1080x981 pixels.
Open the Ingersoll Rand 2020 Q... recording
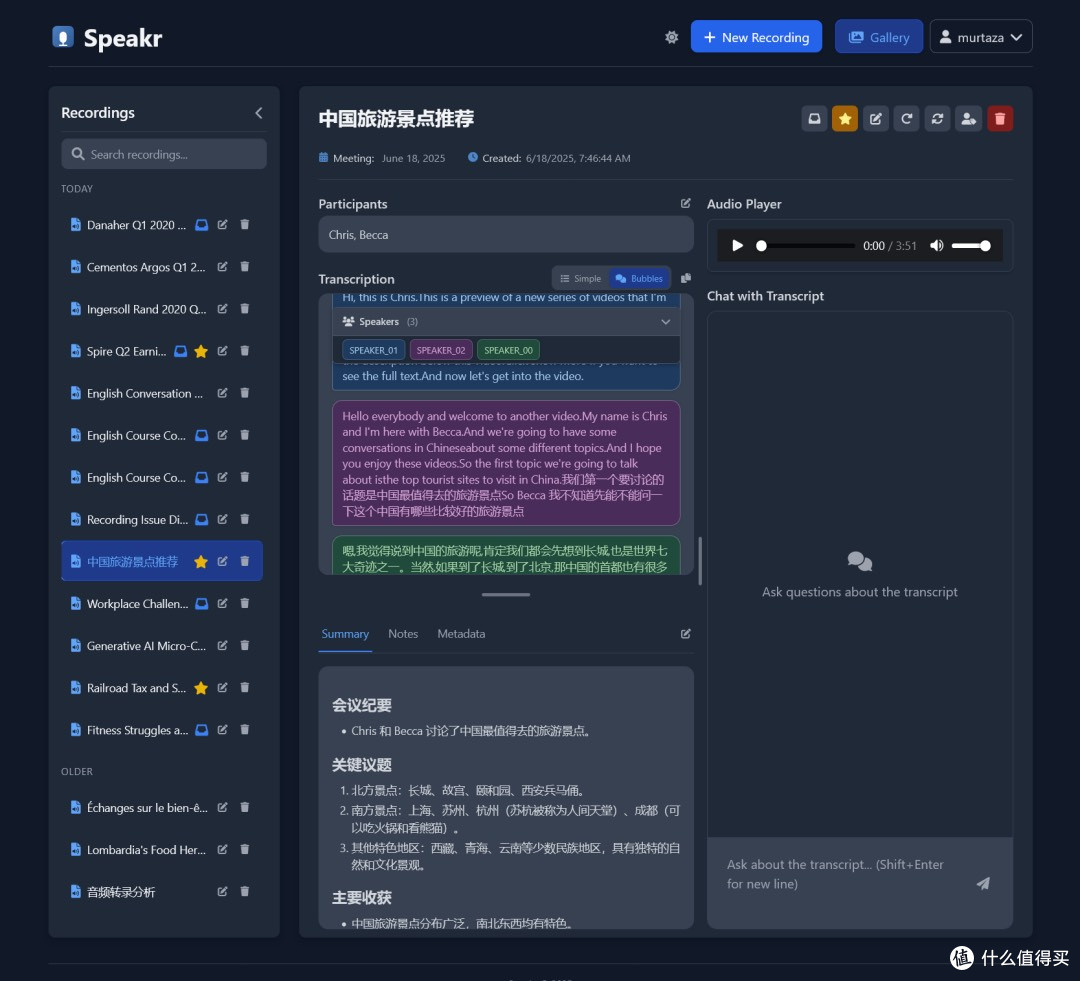point(146,309)
